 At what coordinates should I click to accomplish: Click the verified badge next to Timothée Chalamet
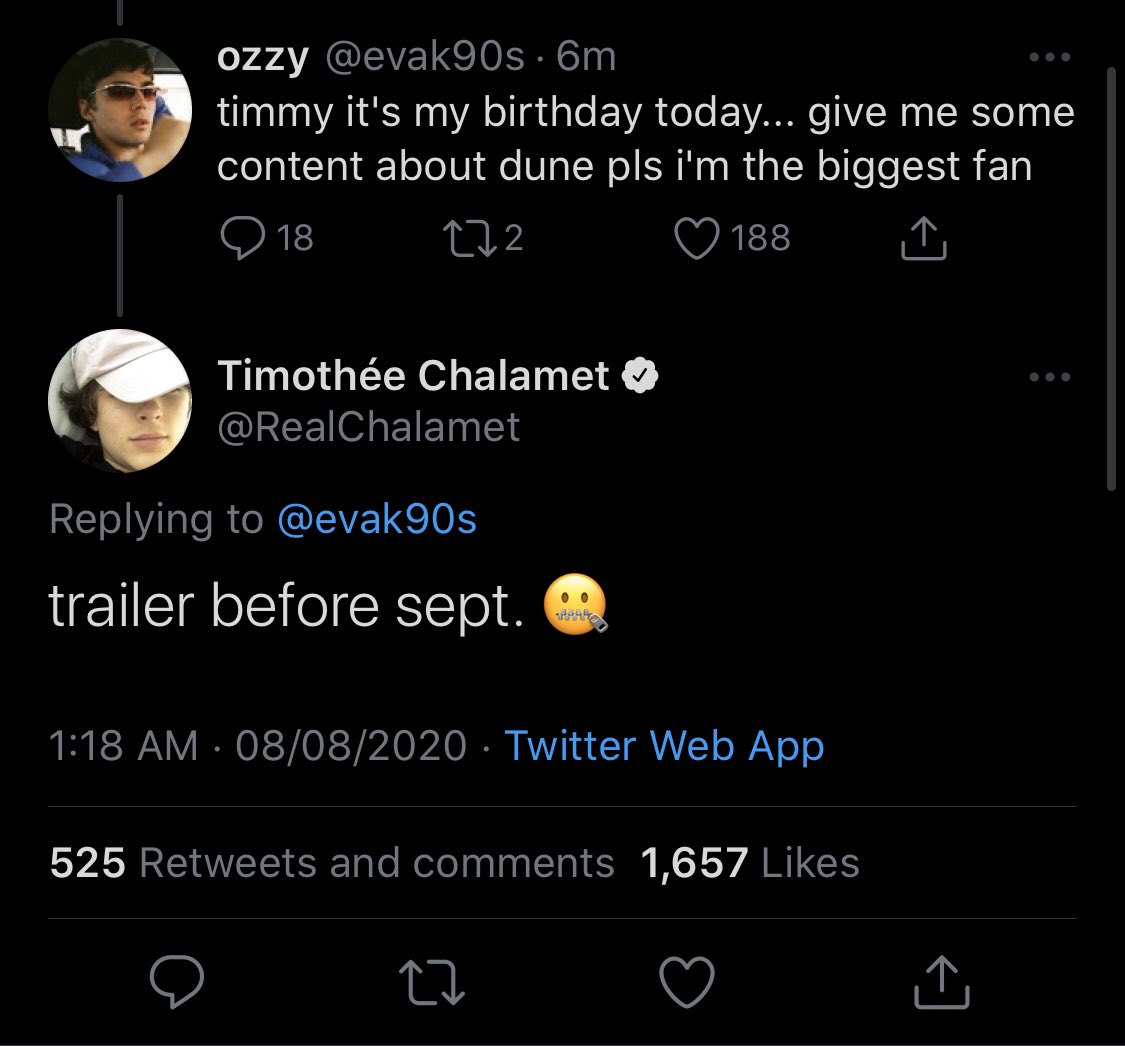click(640, 376)
